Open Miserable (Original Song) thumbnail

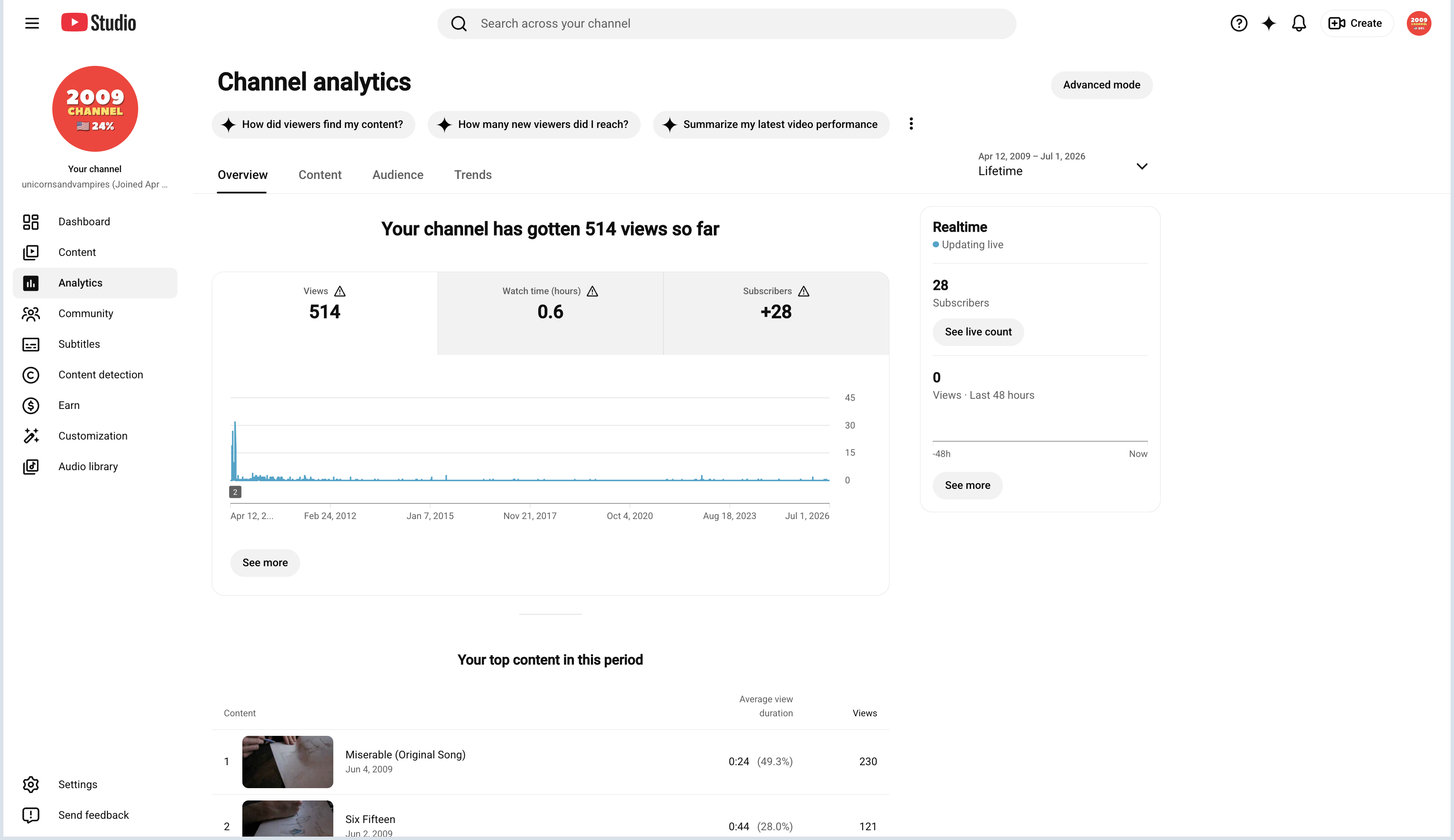point(287,761)
